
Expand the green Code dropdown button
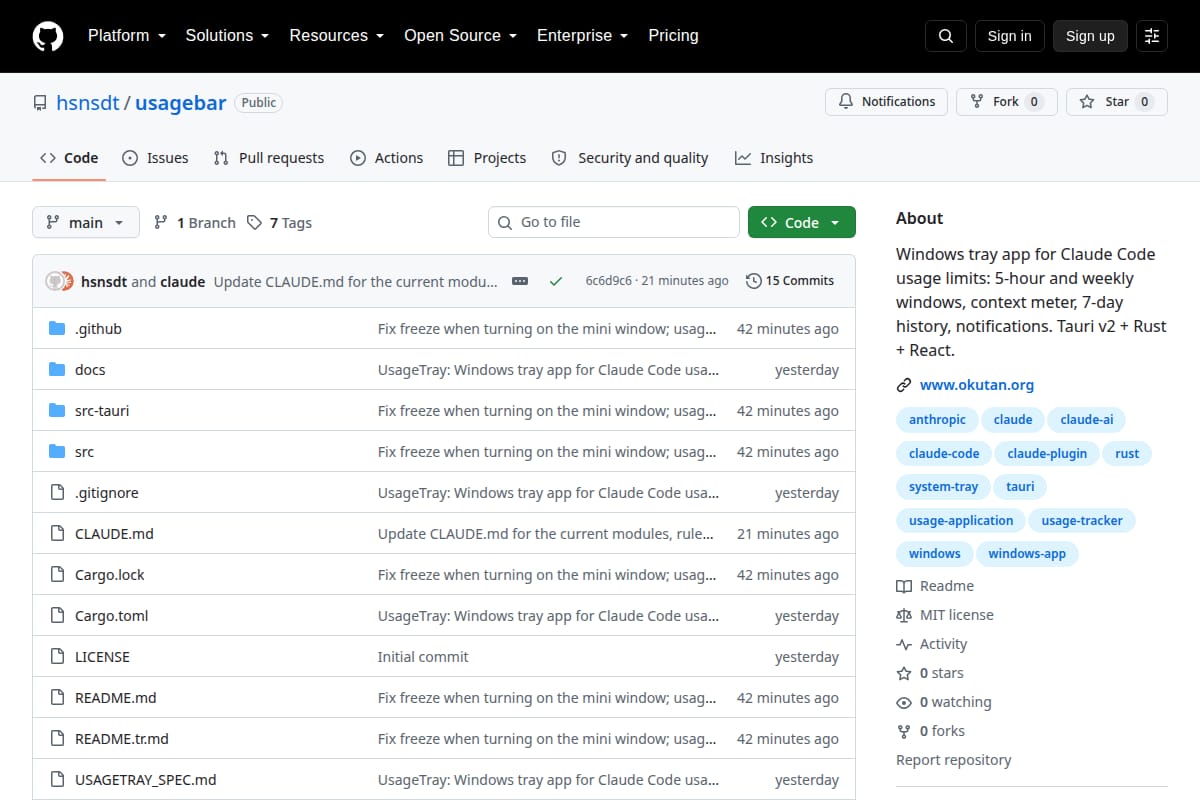coord(802,222)
